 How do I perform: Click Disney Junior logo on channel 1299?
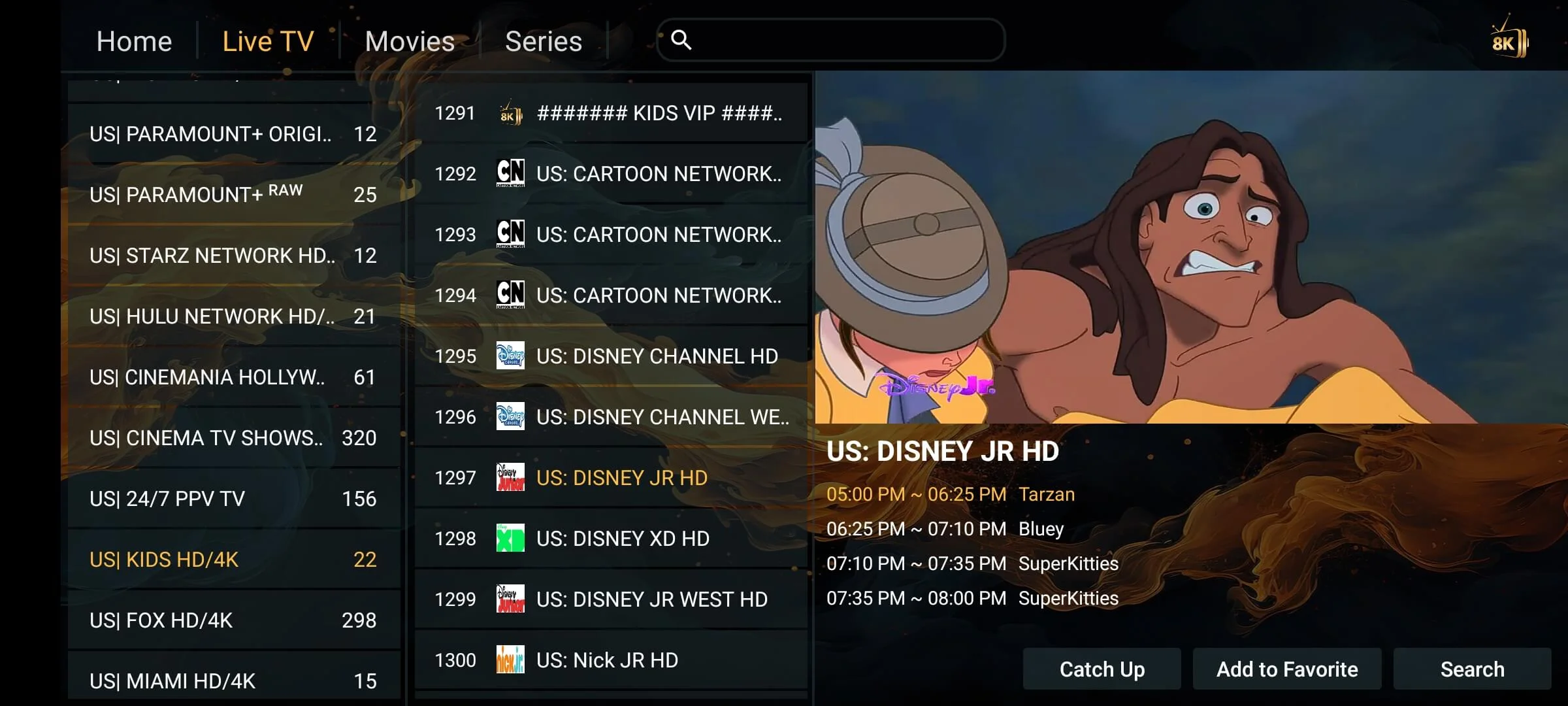[510, 599]
